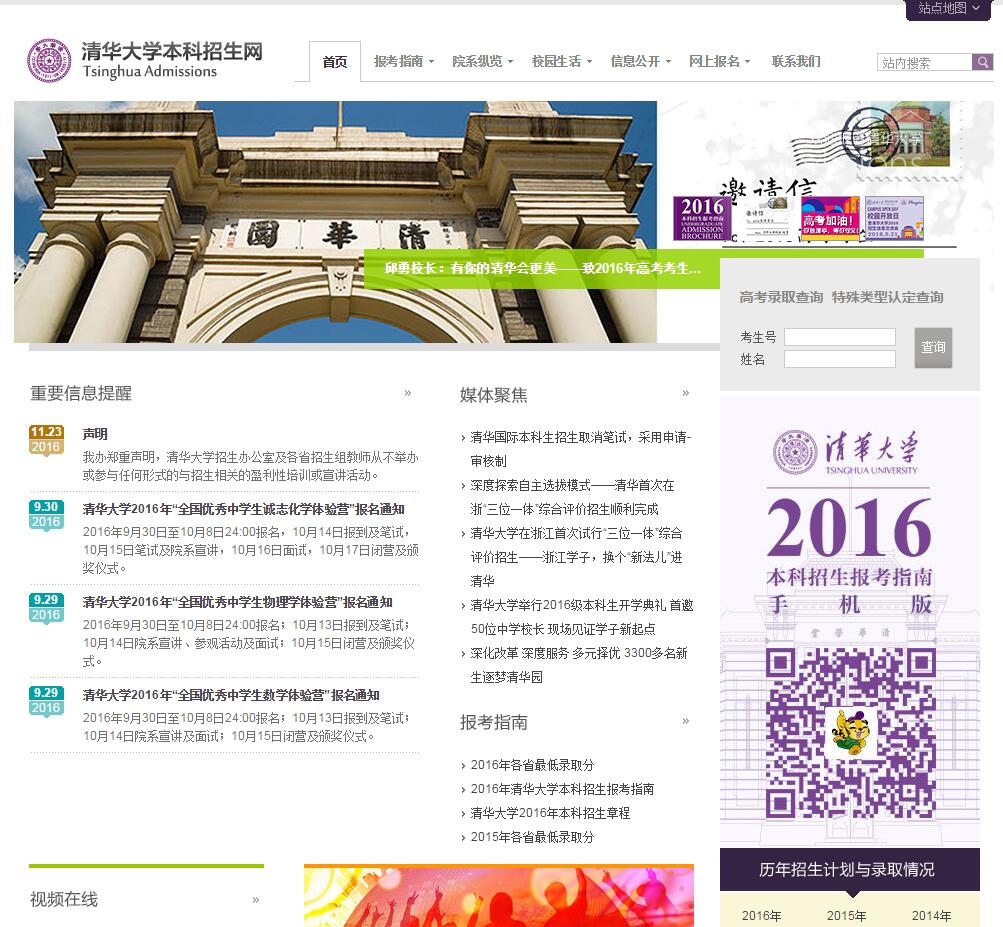Open 全国优秀中学生数学体验营 notice

231,695
